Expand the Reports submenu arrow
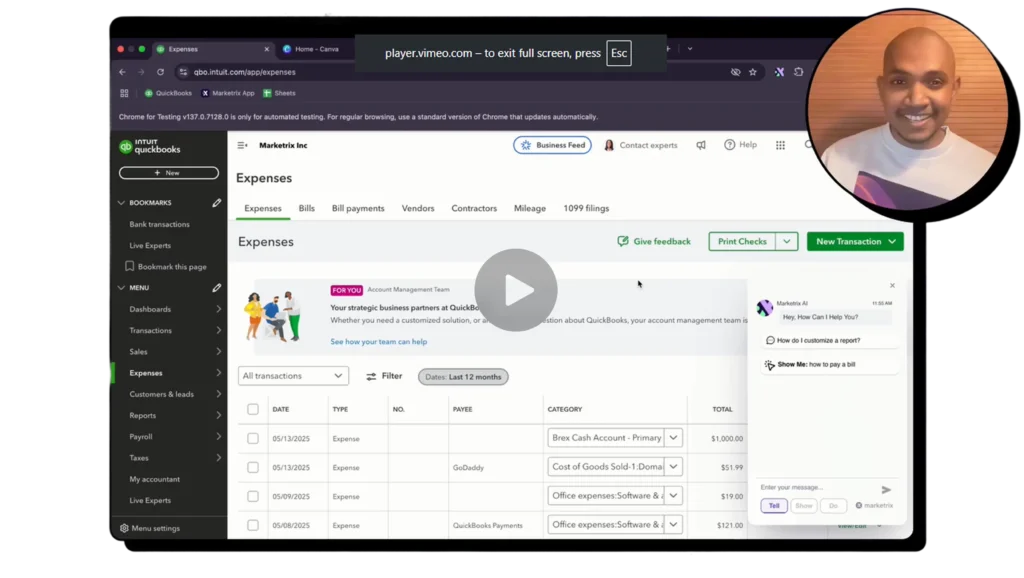This screenshot has height=578, width=1024. point(218,415)
